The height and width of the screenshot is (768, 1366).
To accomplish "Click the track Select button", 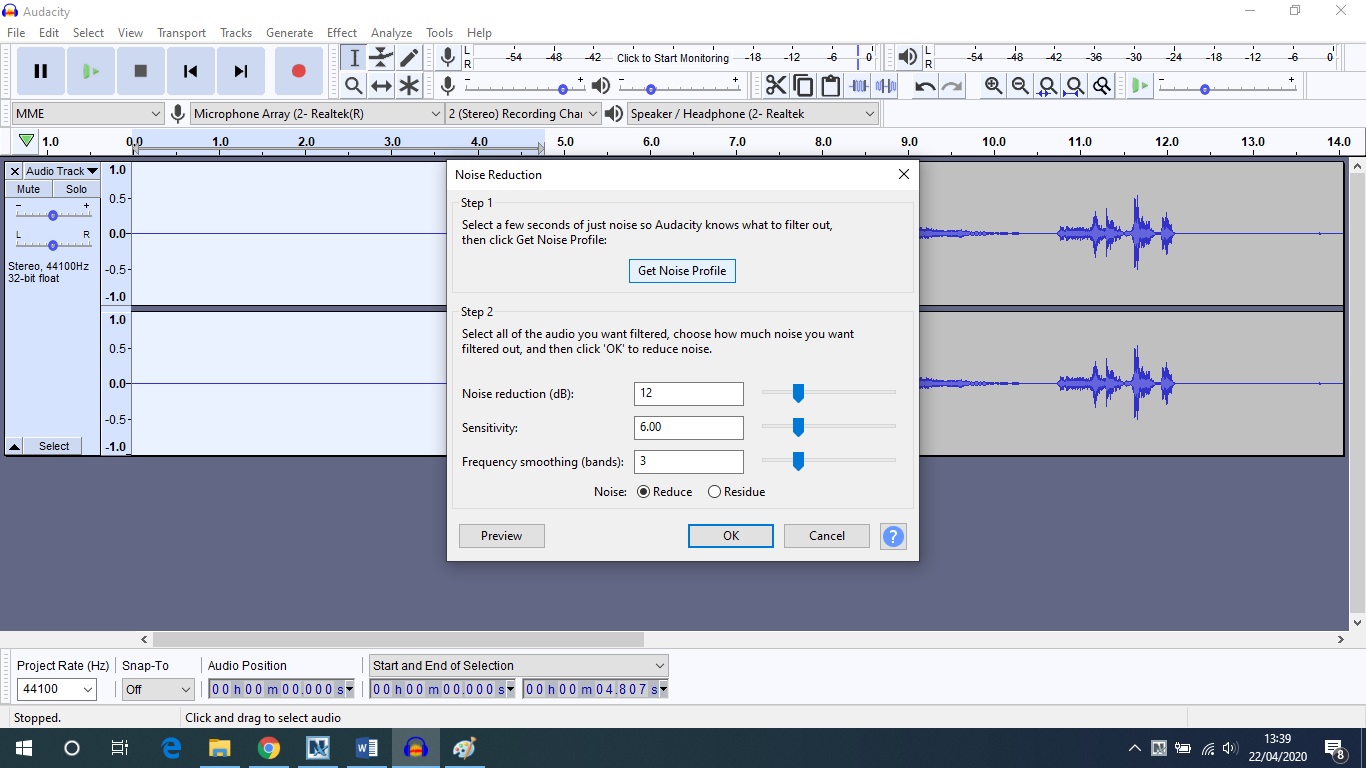I will [54, 446].
